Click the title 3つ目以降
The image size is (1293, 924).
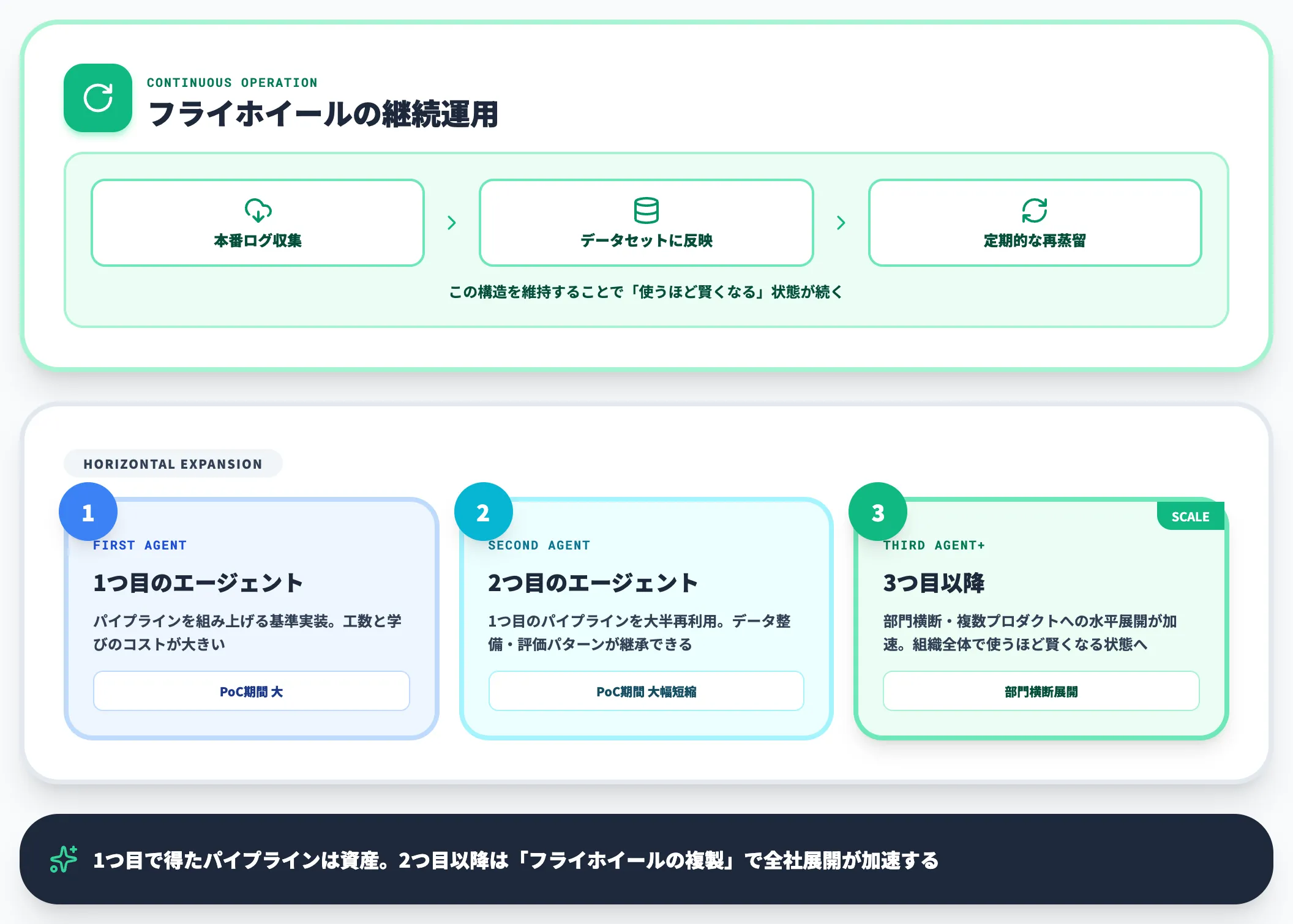coord(934,583)
